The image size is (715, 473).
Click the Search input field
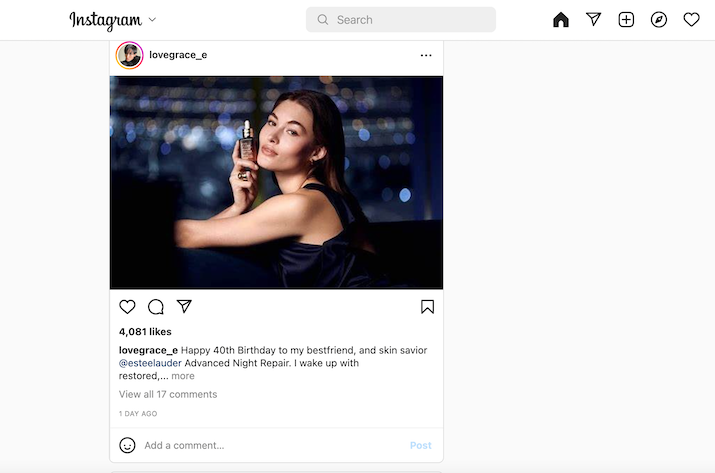point(401,20)
